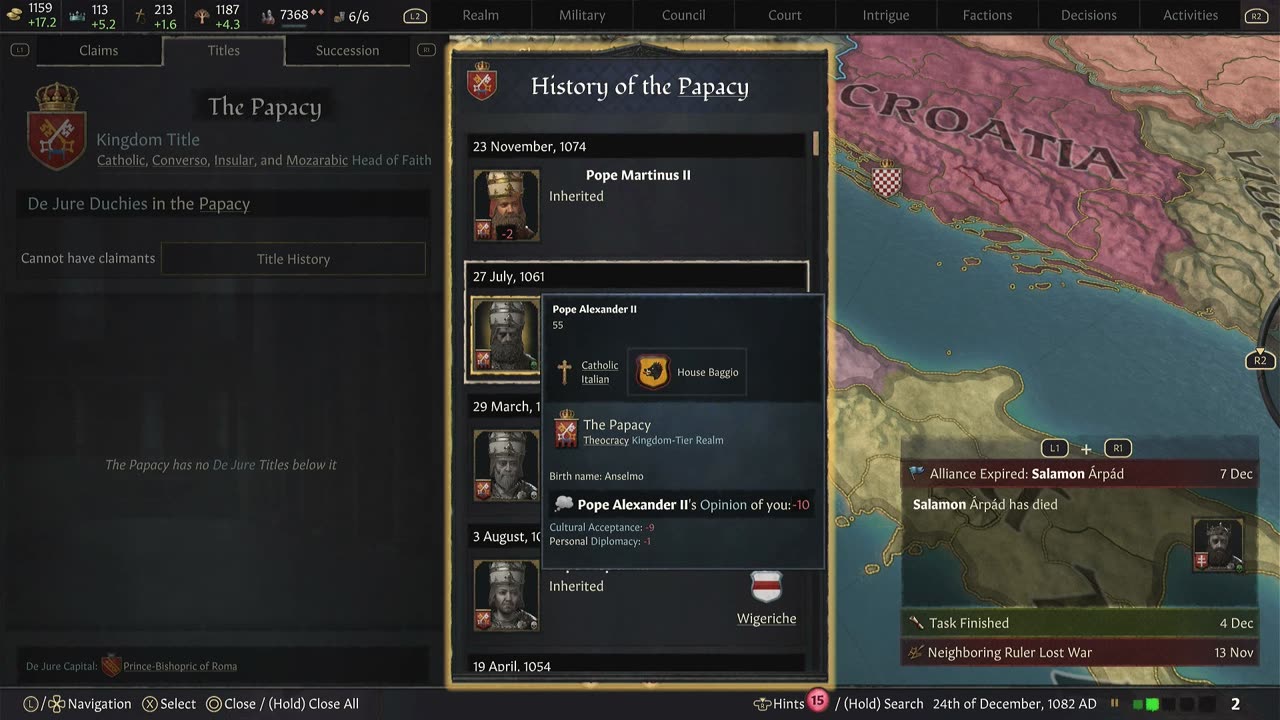Click the Title History button
Viewport: 1280px width, 720px height.
[293, 259]
